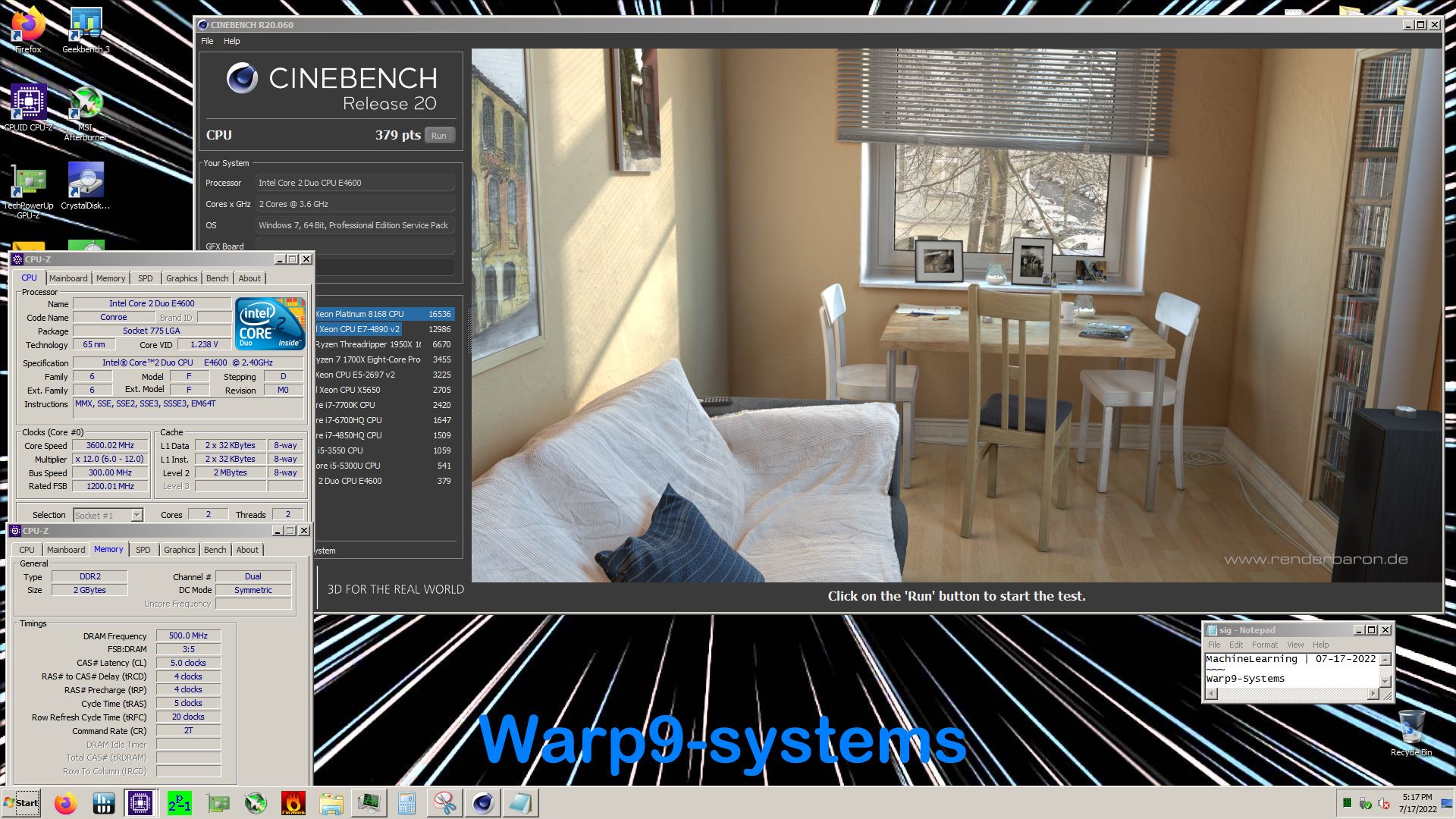This screenshot has height=819, width=1456.
Task: Open File menu in Cinebench
Action: [x=207, y=41]
